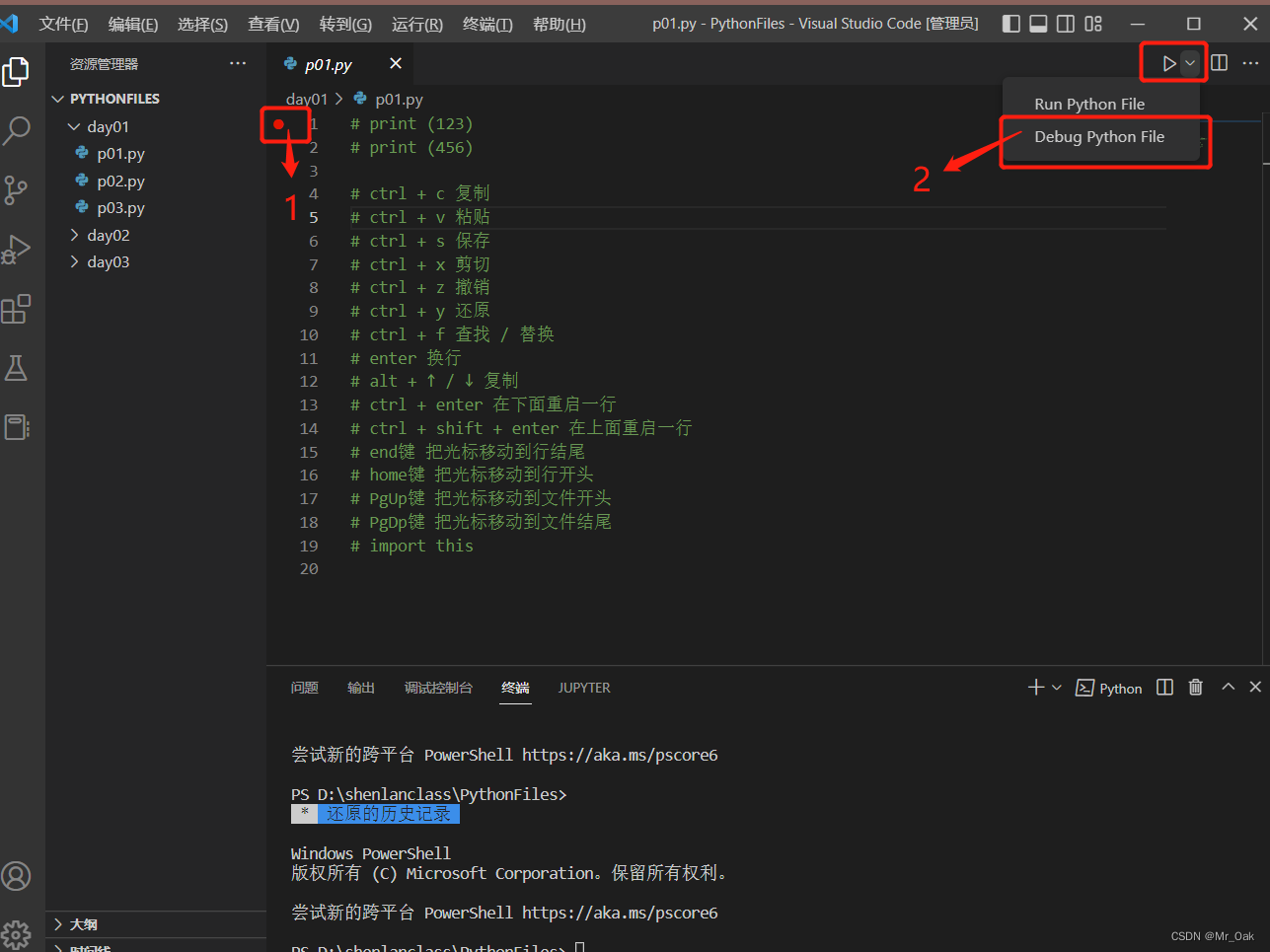Viewport: 1270px width, 952px height.
Task: Switch to the JUPYTER panel tab
Action: tap(584, 688)
